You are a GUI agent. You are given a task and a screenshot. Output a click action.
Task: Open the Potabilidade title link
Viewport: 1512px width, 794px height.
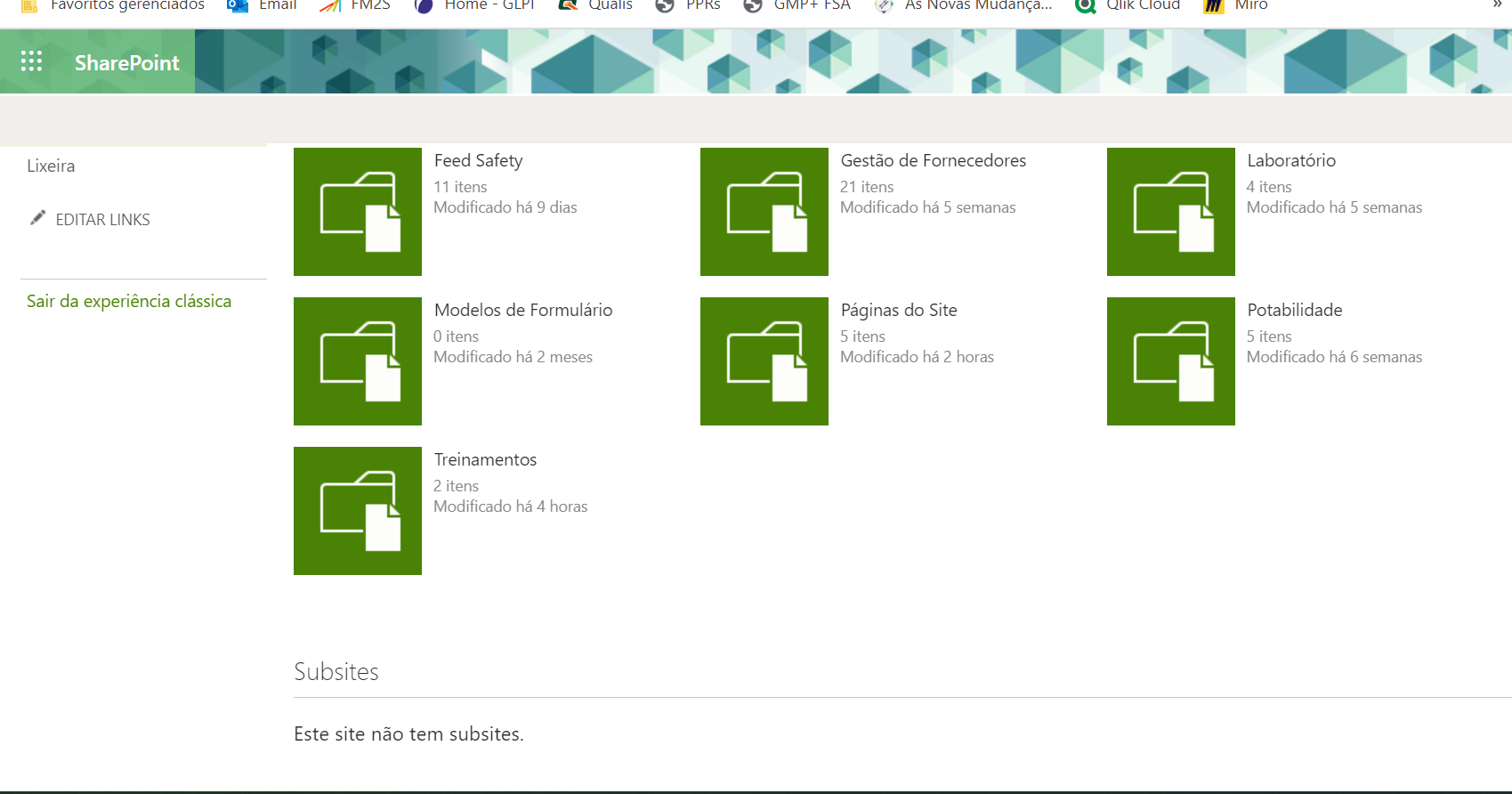click(x=1295, y=311)
